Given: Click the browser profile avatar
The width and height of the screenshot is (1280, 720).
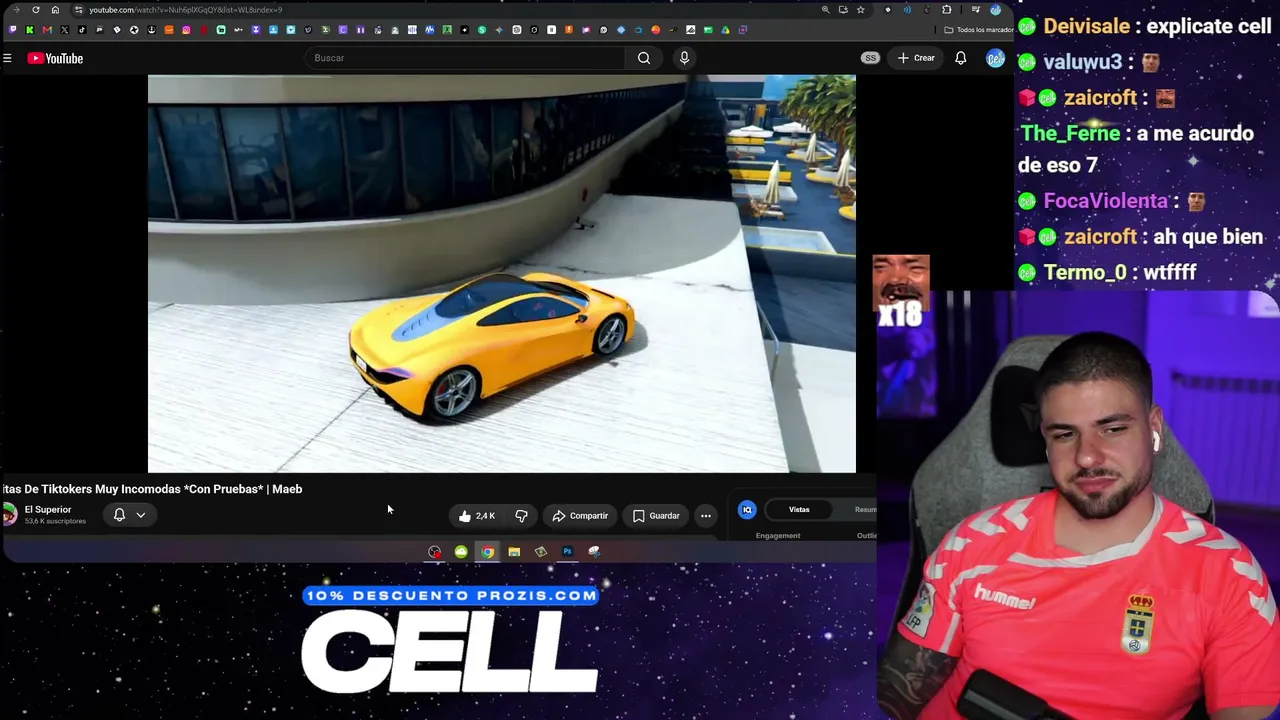Looking at the screenshot, I should coord(995,10).
